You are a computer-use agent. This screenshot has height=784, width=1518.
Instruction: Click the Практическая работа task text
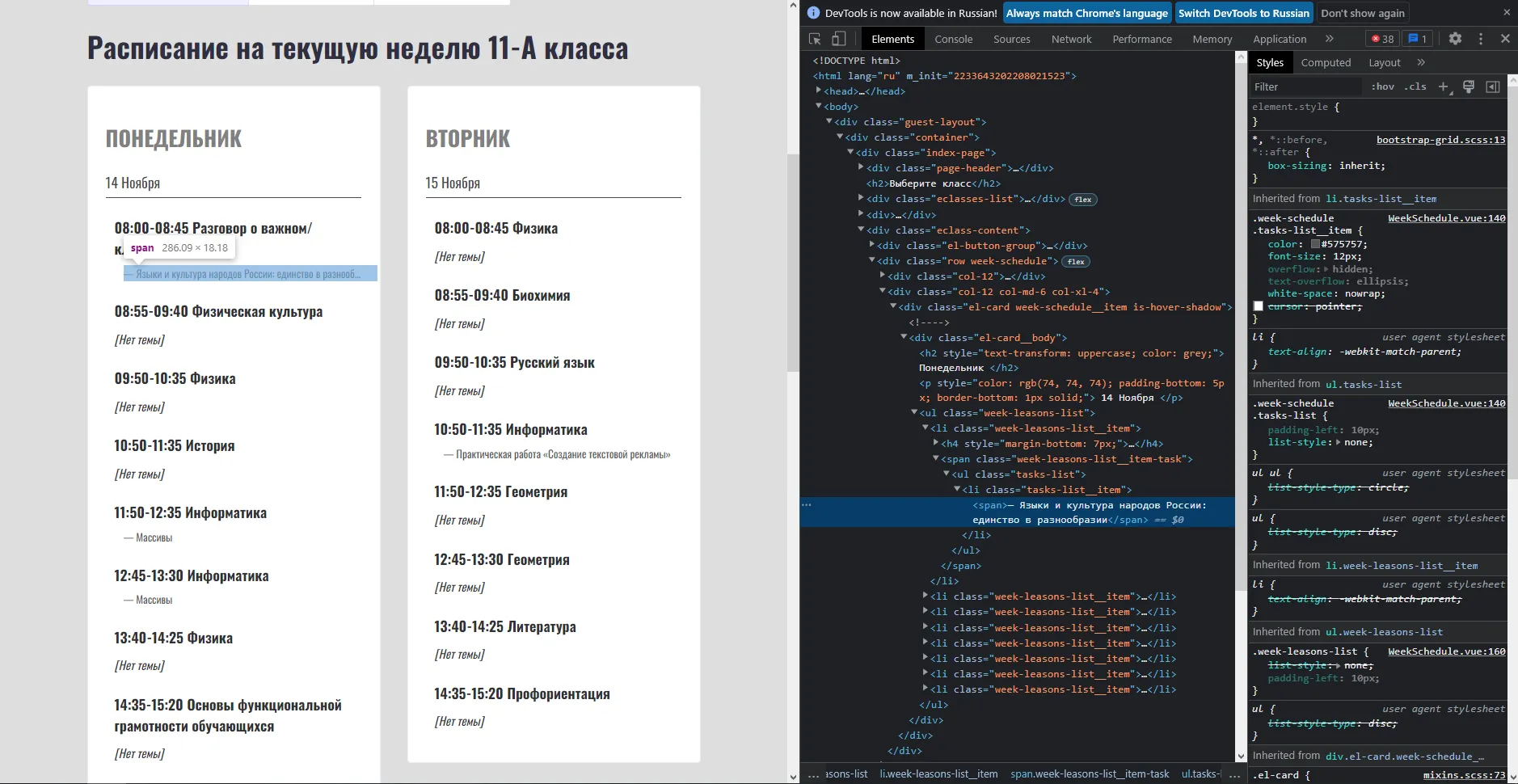coord(557,454)
